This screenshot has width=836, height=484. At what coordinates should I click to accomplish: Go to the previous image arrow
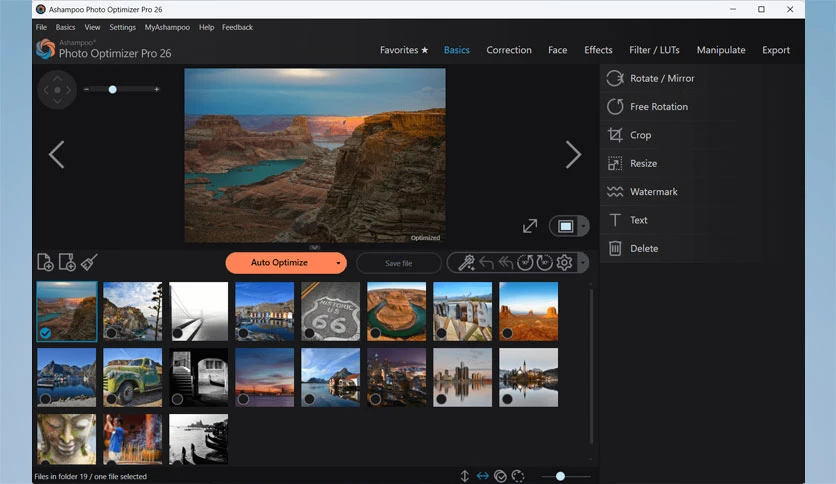pos(57,155)
